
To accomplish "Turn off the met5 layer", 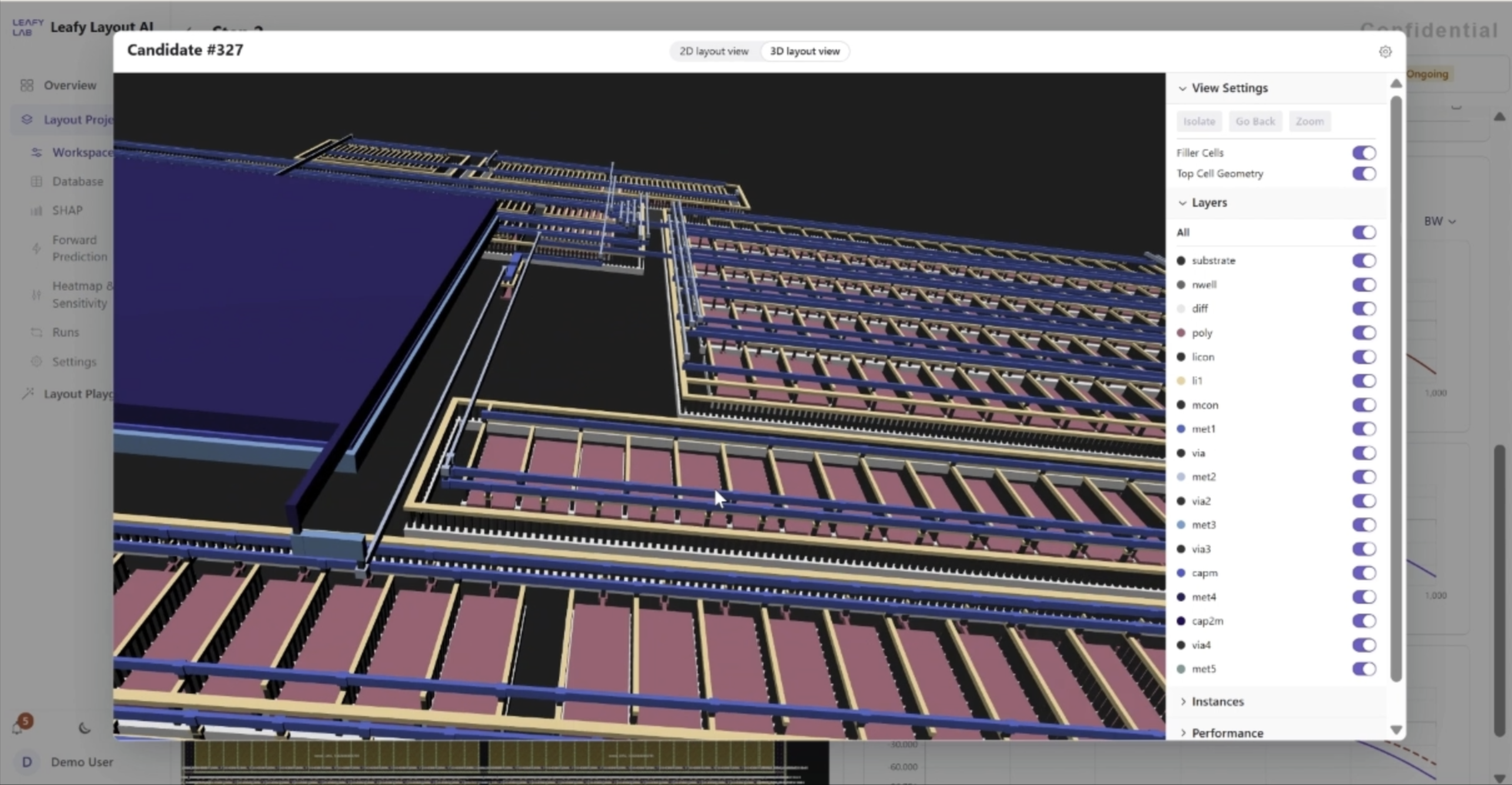I will pos(1364,669).
